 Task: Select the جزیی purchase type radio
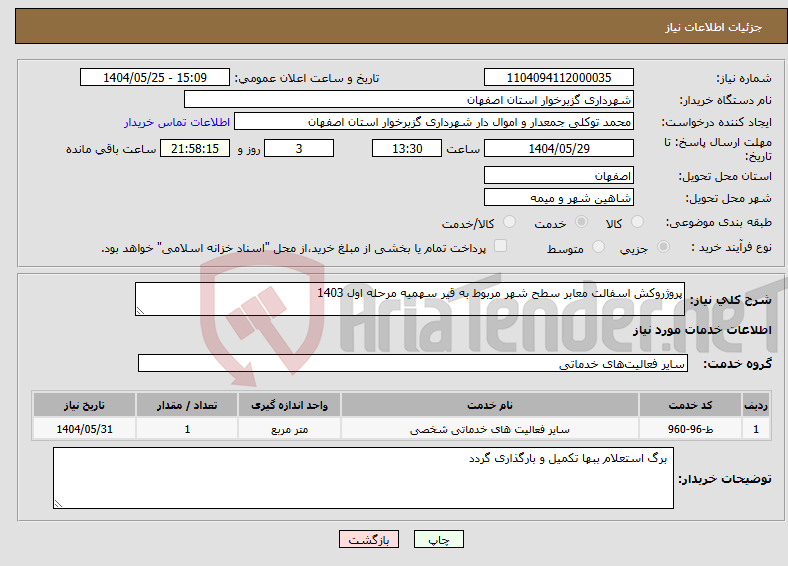[663, 247]
